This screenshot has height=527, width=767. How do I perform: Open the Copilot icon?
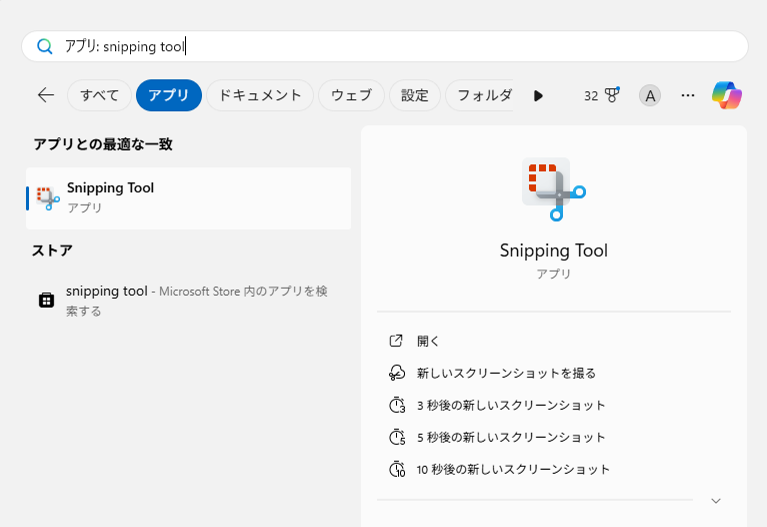pyautogui.click(x=727, y=95)
